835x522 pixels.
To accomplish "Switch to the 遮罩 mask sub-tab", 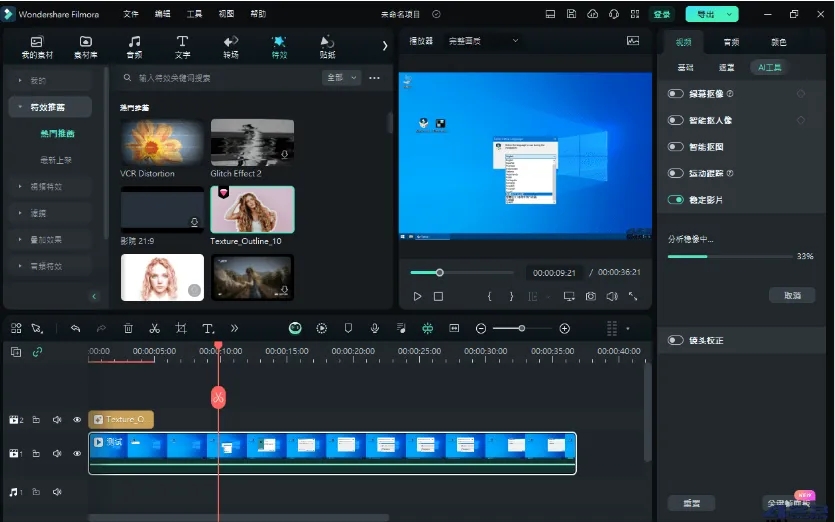I will pos(726,68).
